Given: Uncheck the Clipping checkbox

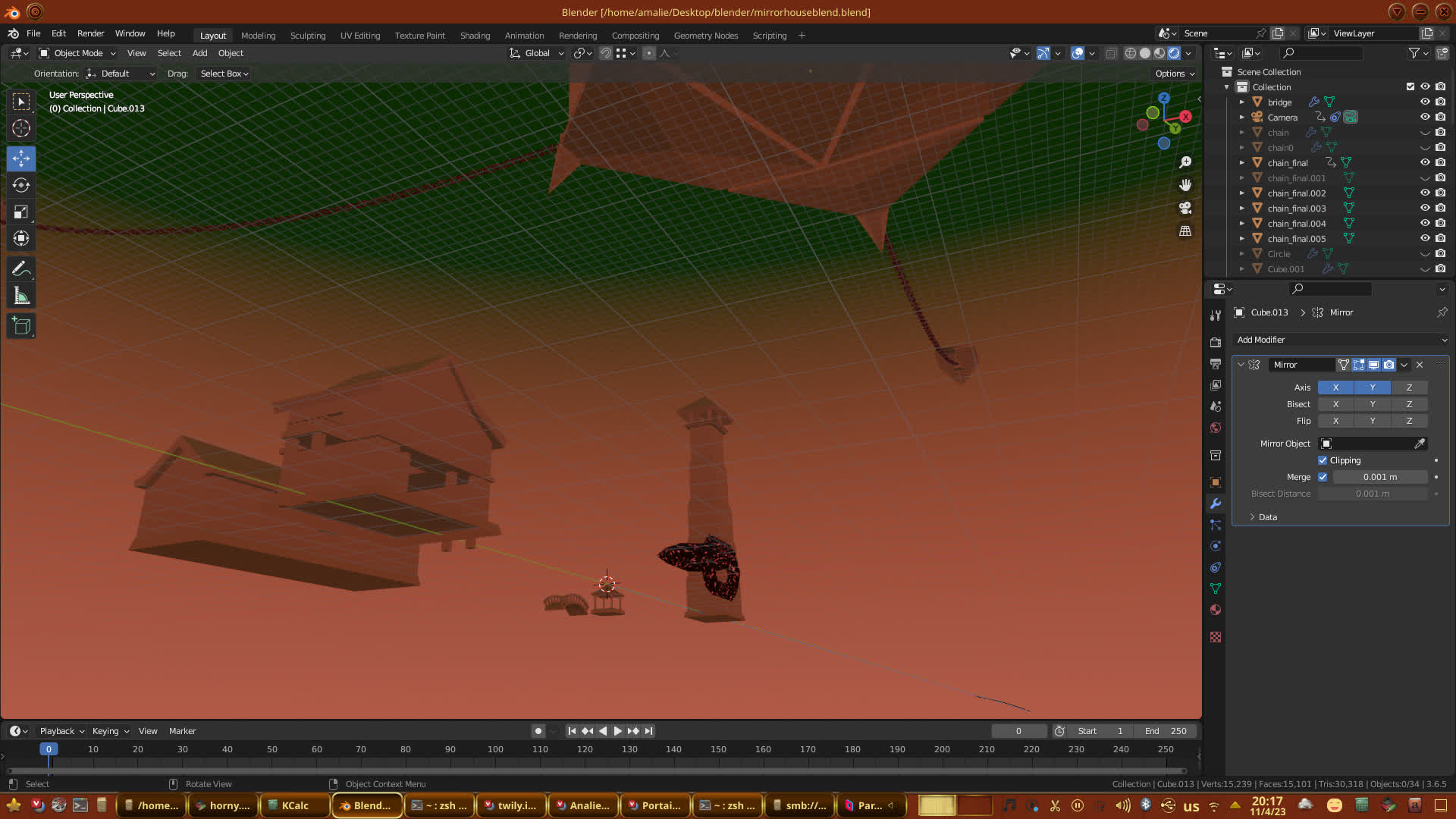Looking at the screenshot, I should click(1323, 460).
